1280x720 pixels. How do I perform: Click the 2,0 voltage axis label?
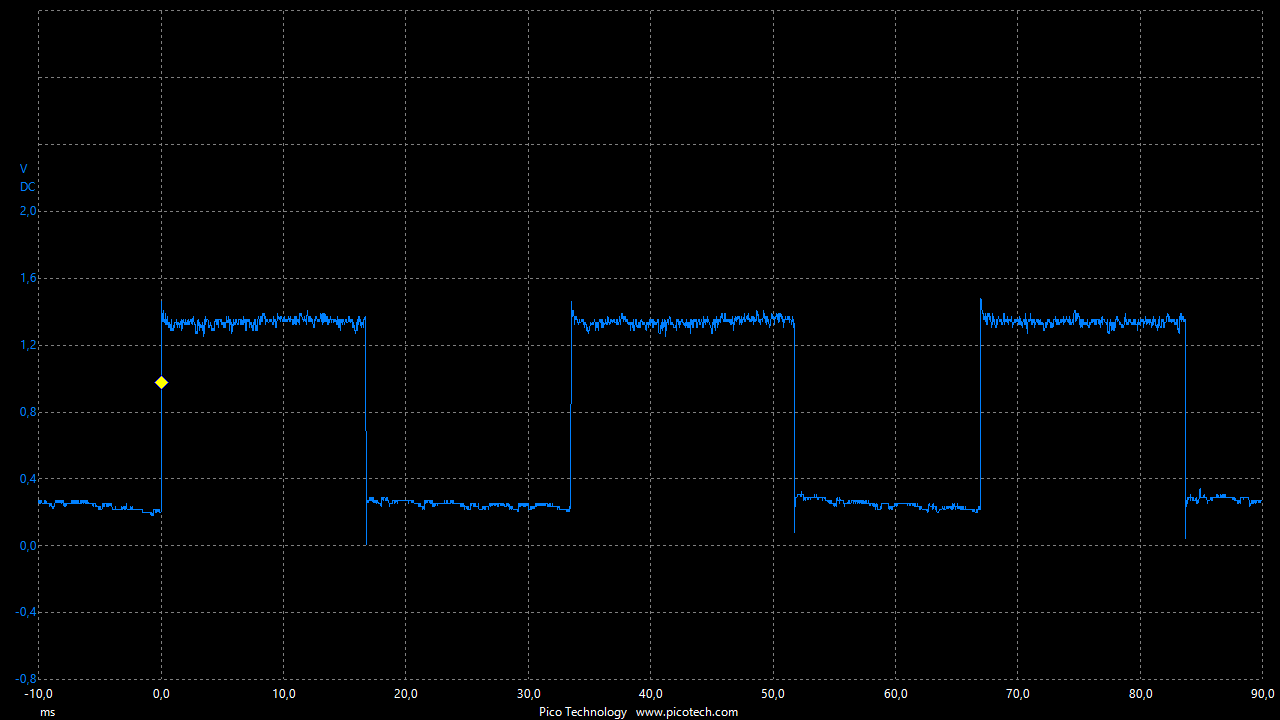click(x=28, y=211)
